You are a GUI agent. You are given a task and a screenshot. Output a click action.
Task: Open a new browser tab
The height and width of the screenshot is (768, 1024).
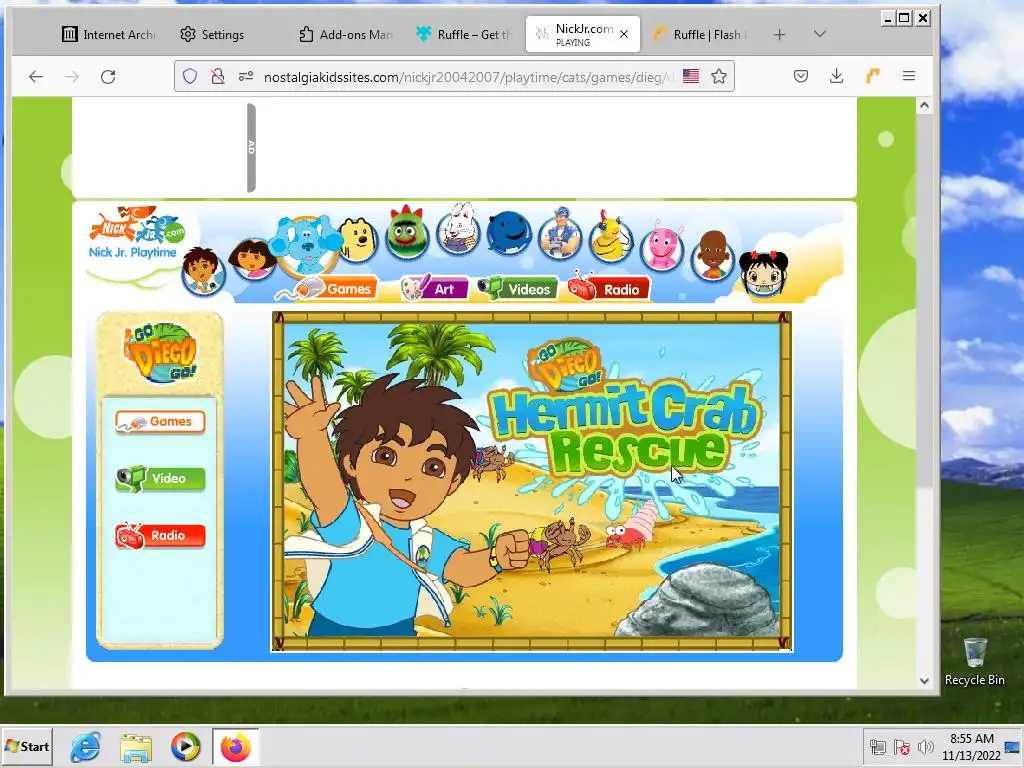coord(779,35)
